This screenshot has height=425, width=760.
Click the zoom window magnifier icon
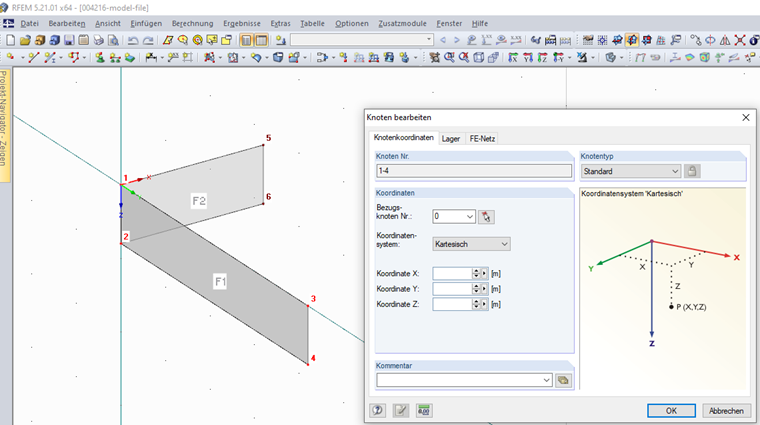(x=449, y=57)
